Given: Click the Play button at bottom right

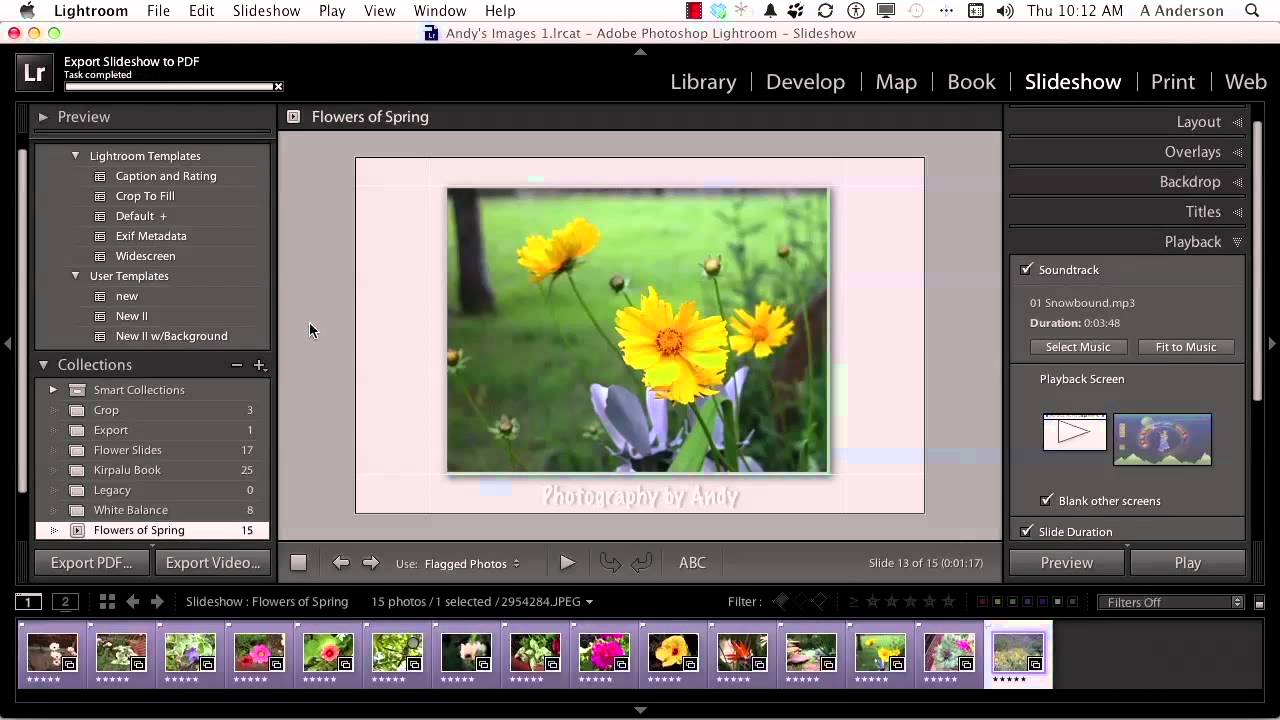Looking at the screenshot, I should click(x=1188, y=563).
